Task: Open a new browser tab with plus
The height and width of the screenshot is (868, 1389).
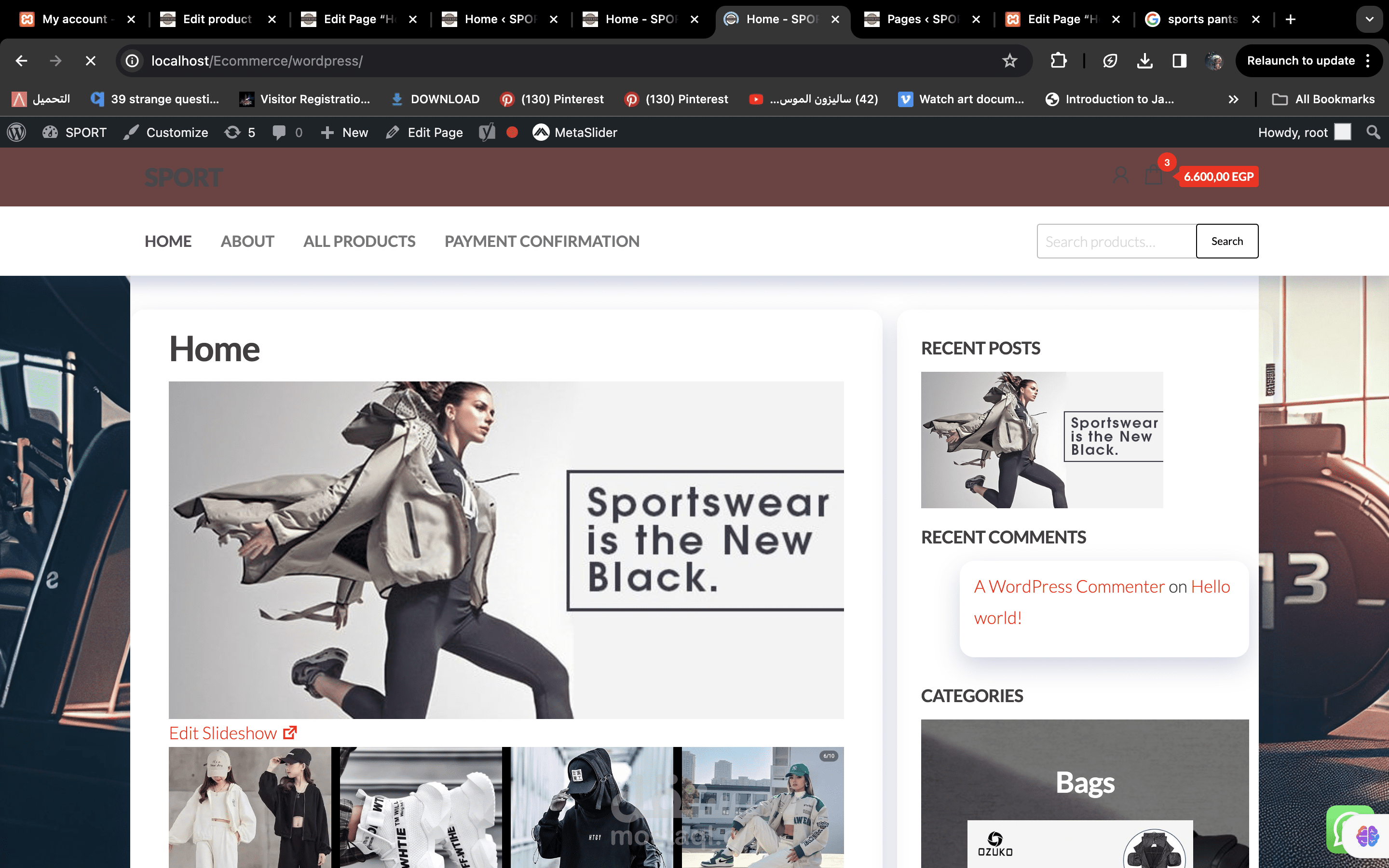Action: [1290, 19]
